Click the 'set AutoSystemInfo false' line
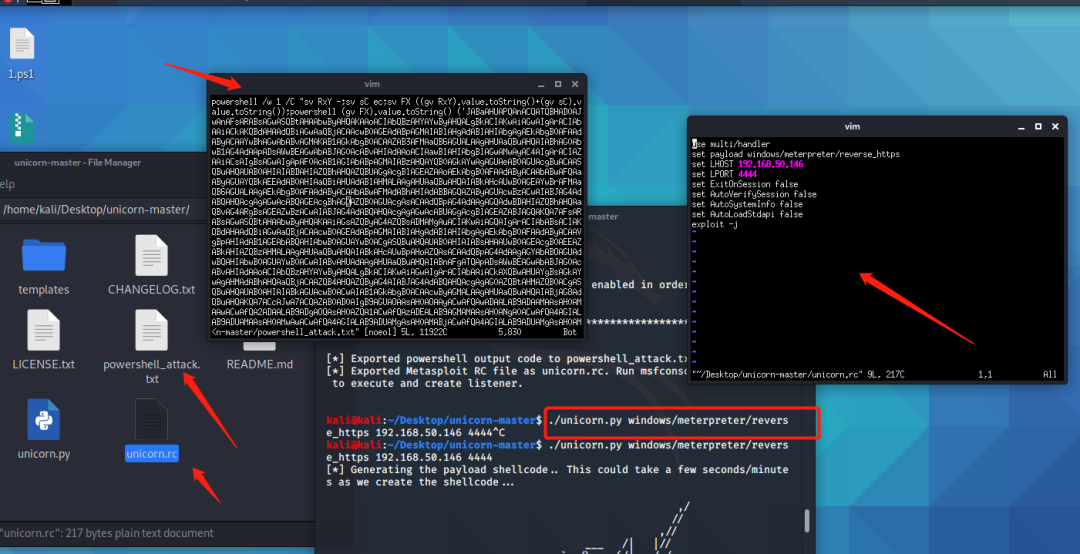 pos(747,204)
